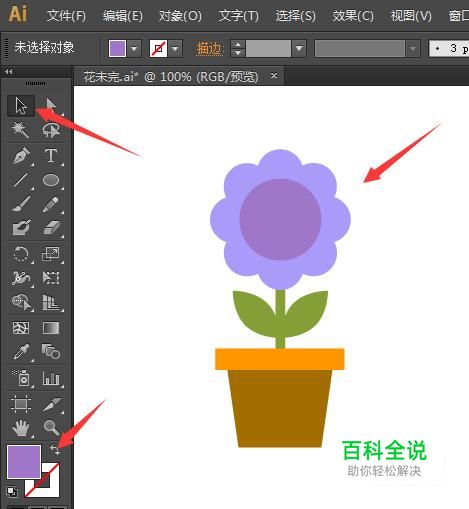Choose the Magic Wand tool
This screenshot has height=509, width=469.
click(x=21, y=130)
